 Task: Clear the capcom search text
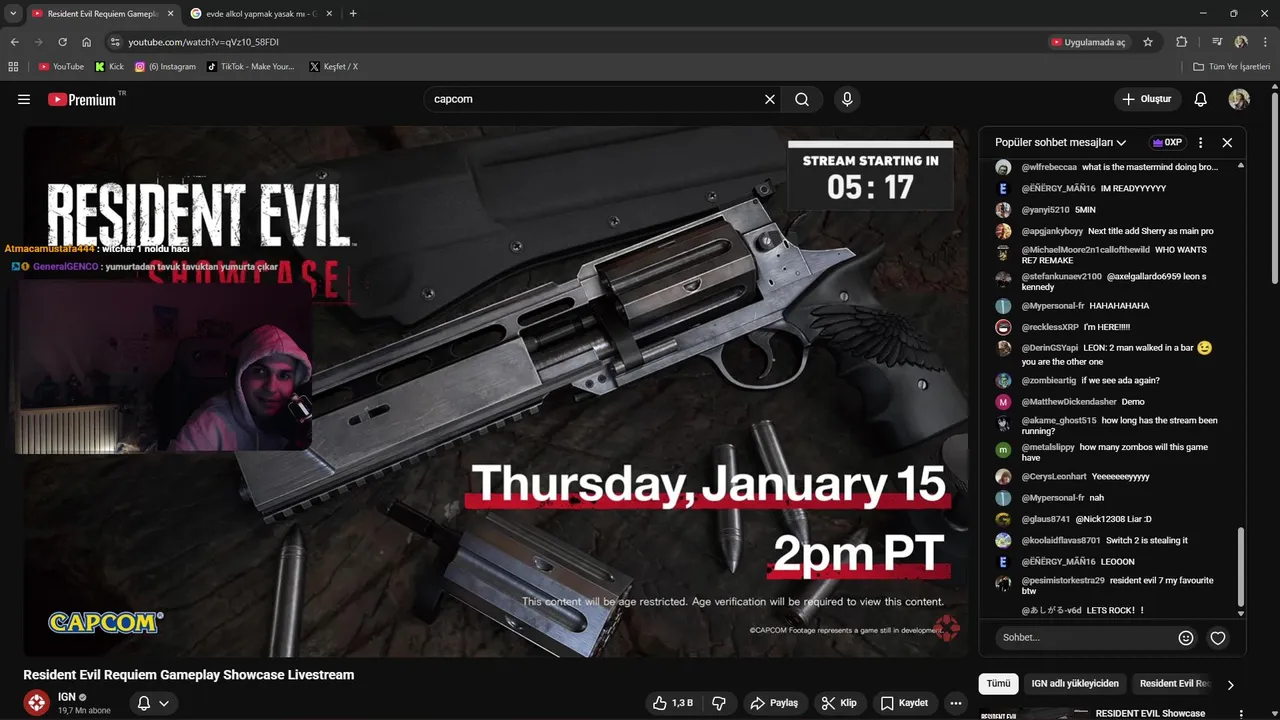(770, 99)
